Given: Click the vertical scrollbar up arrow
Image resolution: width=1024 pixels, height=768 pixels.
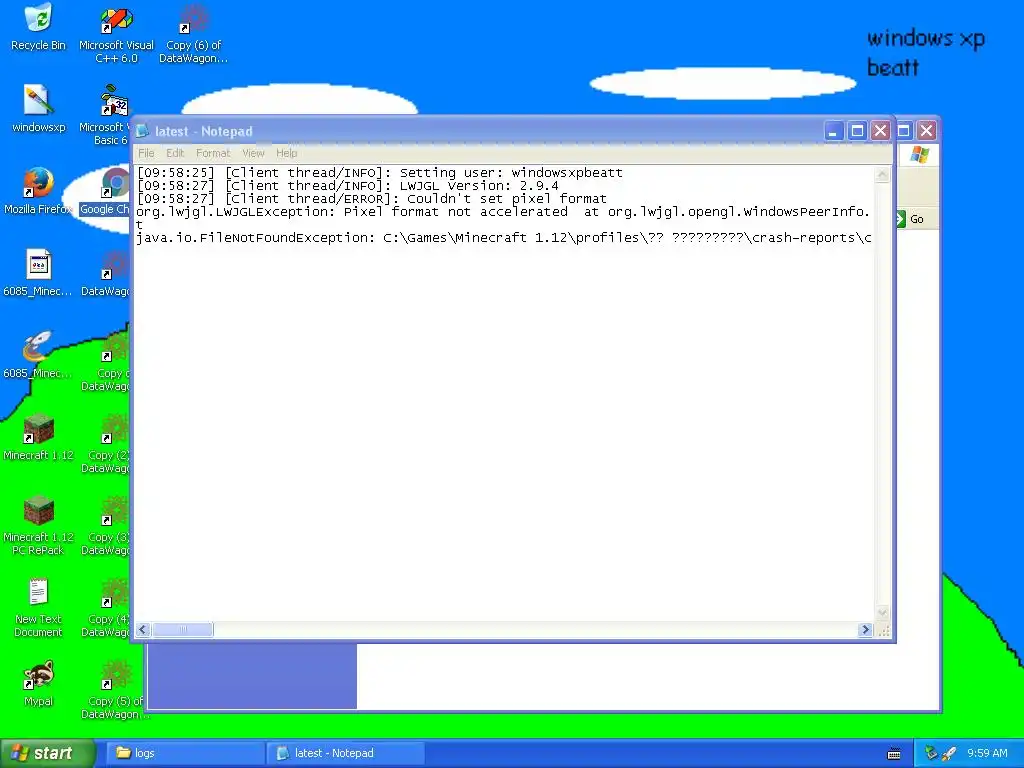Looking at the screenshot, I should click(x=882, y=174).
